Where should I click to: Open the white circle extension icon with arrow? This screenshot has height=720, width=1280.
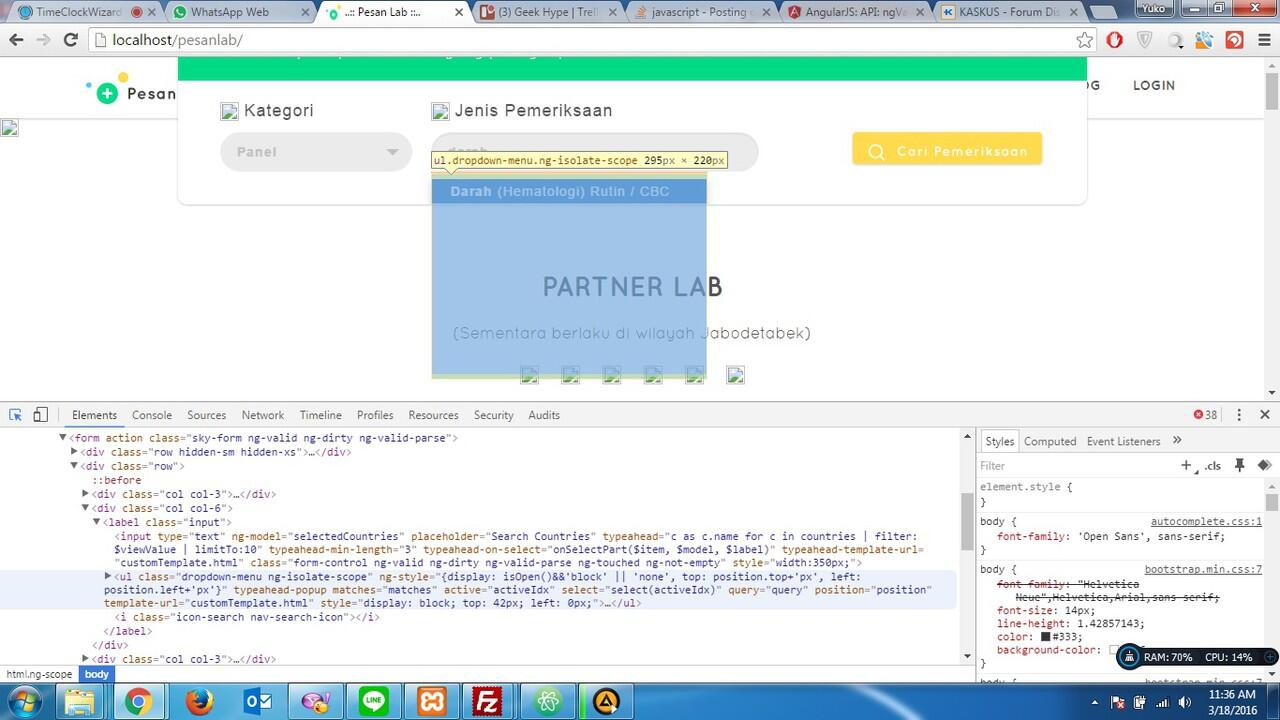tap(1176, 40)
